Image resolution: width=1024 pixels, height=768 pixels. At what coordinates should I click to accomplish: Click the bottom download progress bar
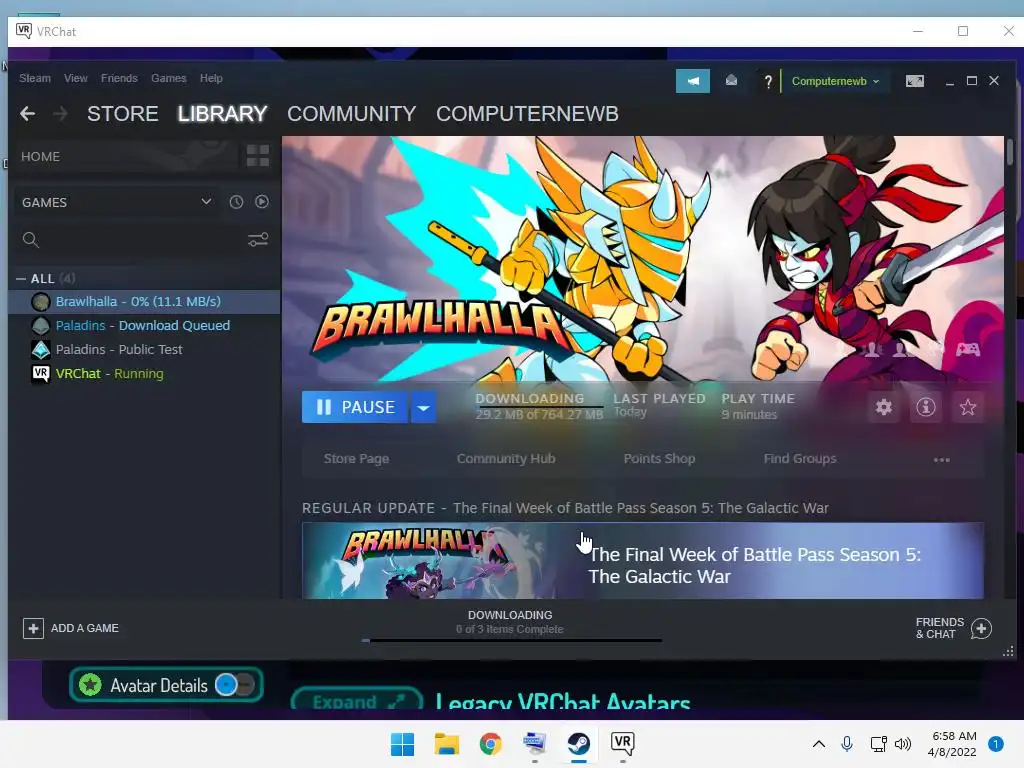click(x=511, y=641)
